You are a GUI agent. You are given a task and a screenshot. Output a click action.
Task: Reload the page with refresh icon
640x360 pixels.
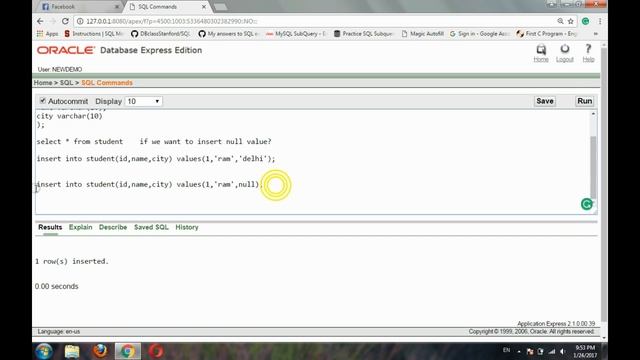(x=65, y=21)
